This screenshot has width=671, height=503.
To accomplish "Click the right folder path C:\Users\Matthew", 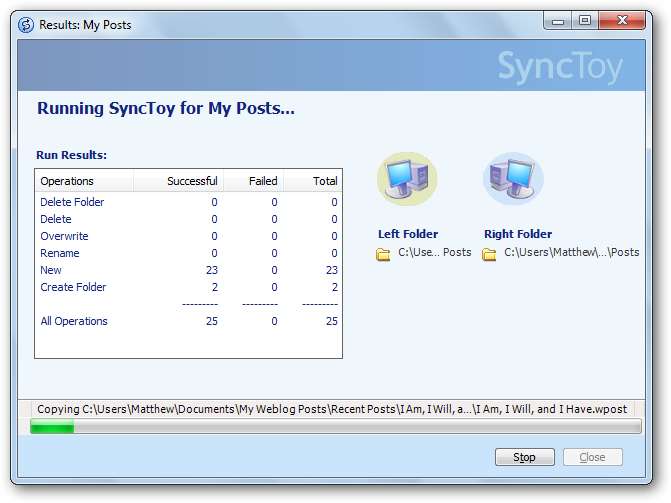I will tap(571, 253).
